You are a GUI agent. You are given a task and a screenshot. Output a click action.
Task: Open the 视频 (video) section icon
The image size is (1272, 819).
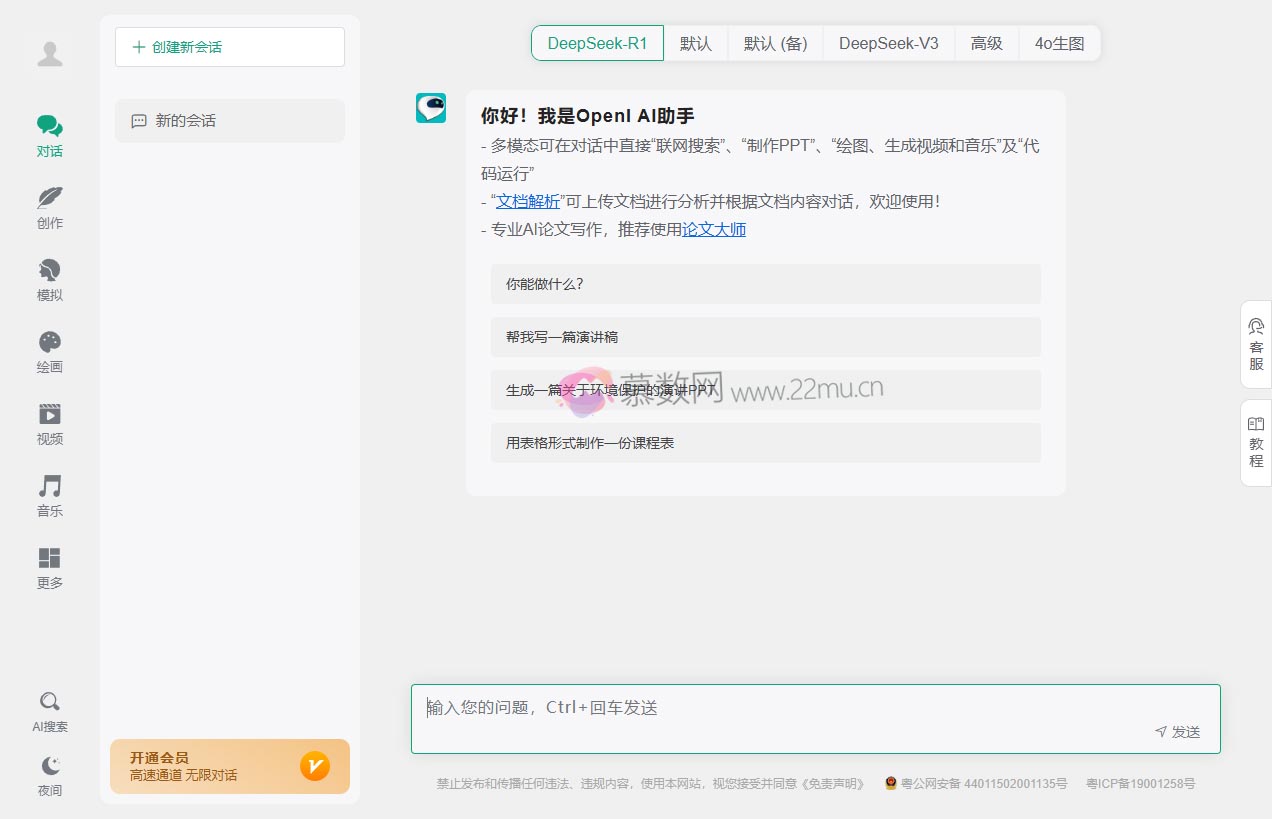coord(49,421)
